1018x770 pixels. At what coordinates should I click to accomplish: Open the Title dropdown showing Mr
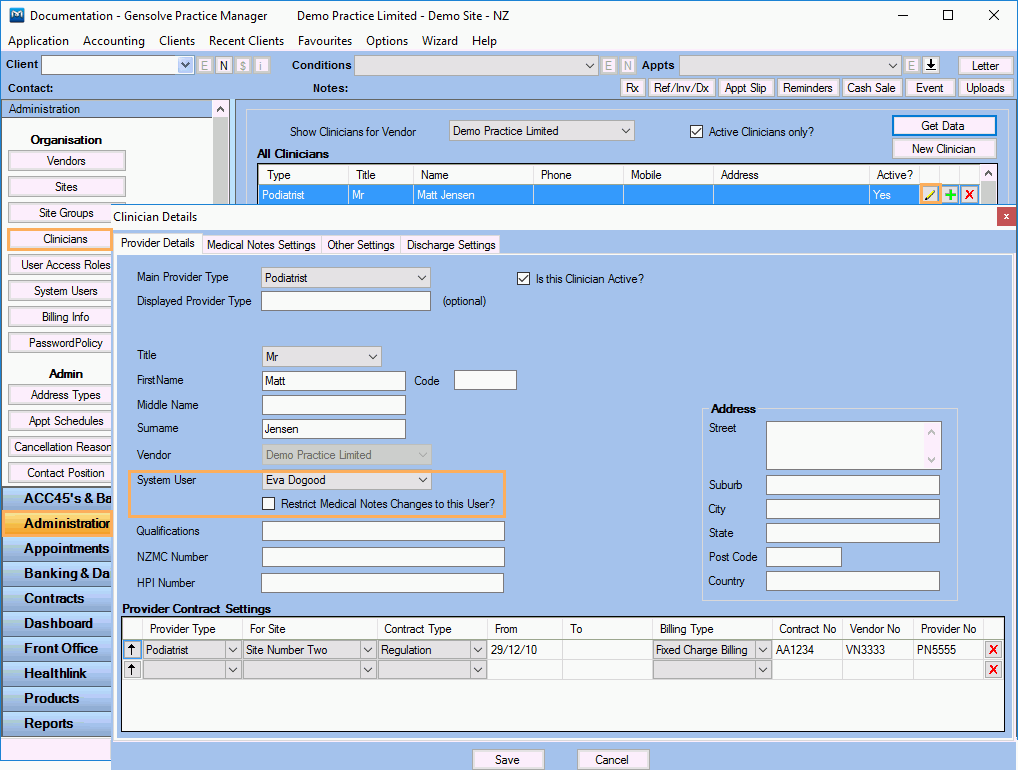[x=373, y=356]
